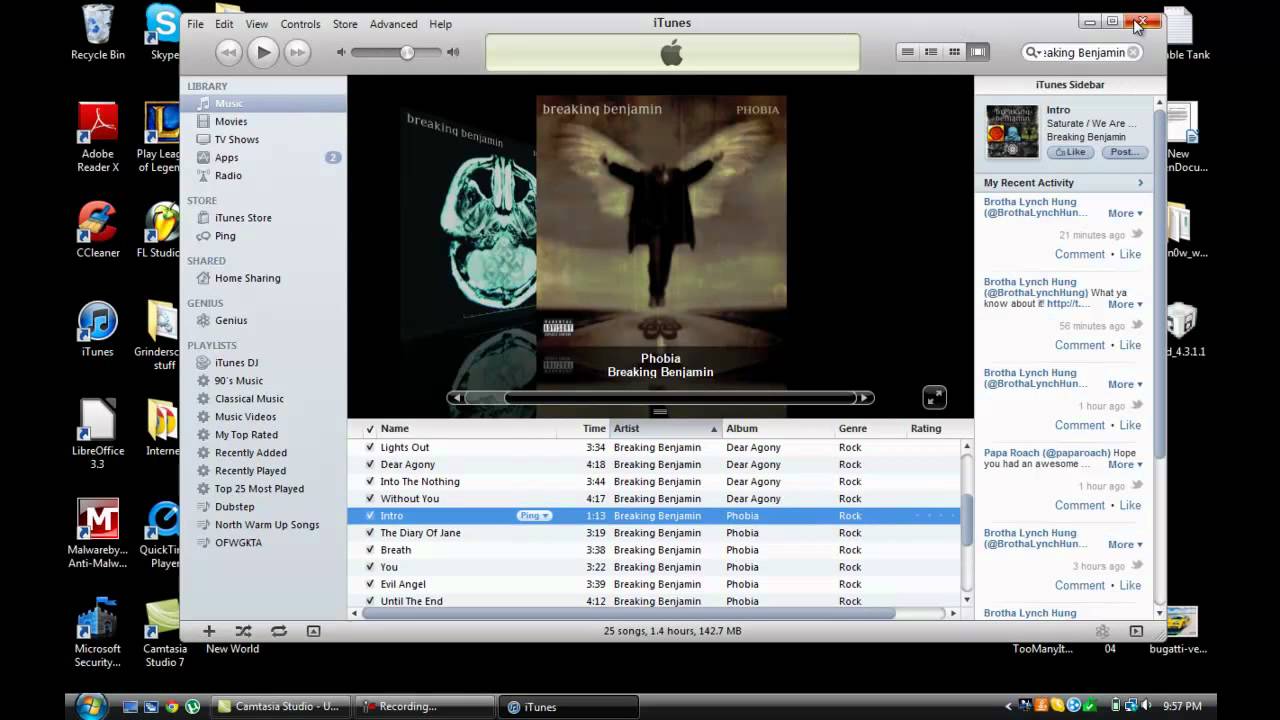Uncheck Into The Nothing song
Screen dimensions: 1280x720
coord(370,481)
